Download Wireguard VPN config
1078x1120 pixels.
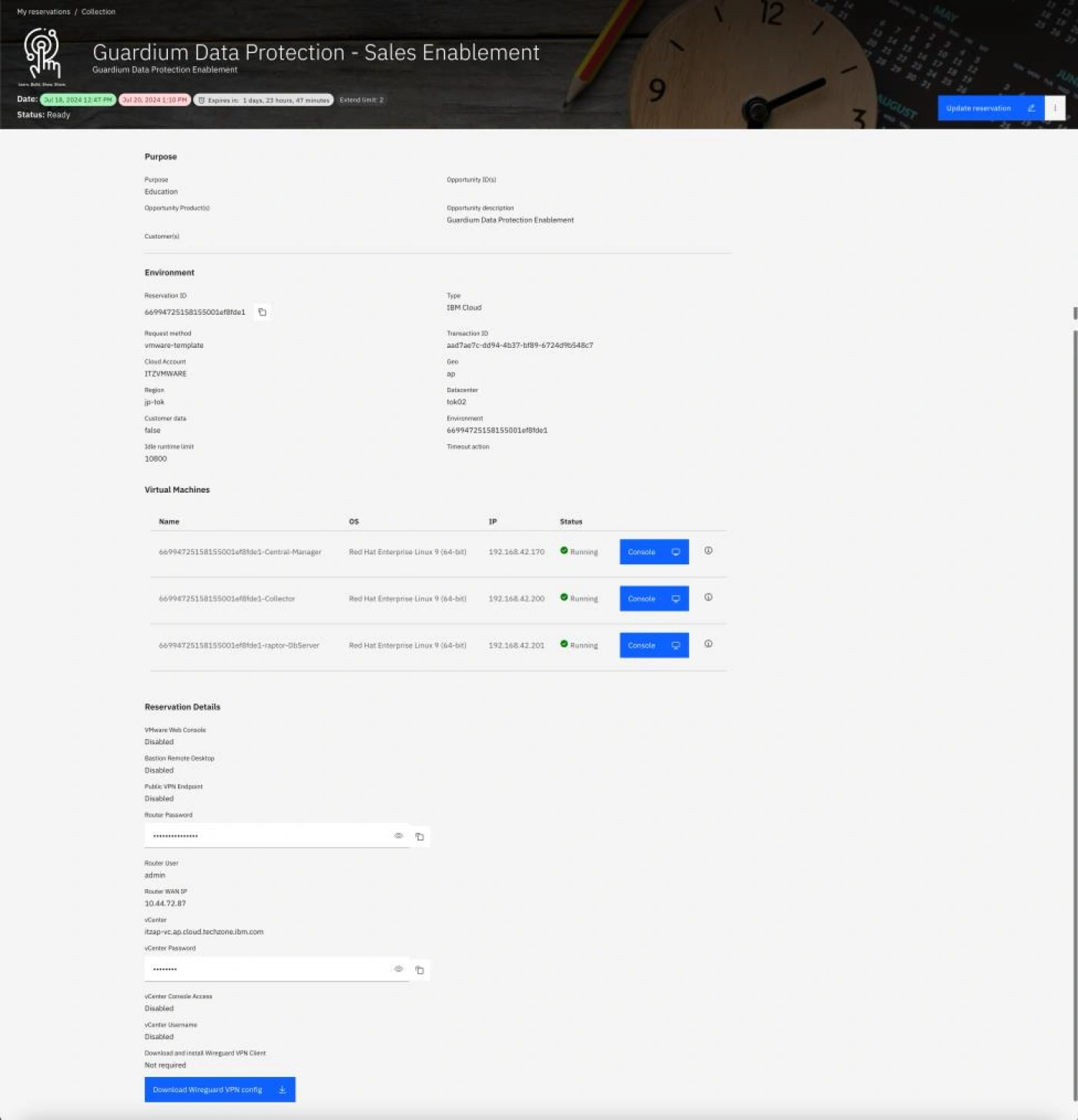point(219,1089)
